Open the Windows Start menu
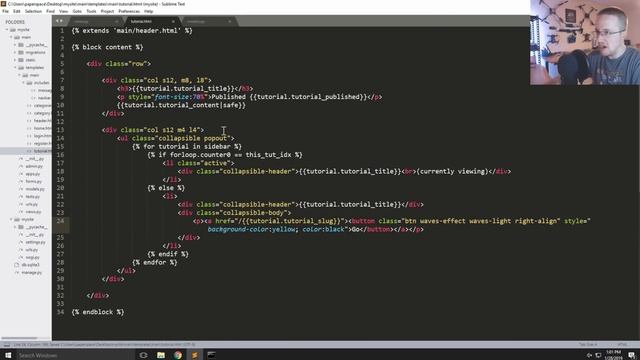 pos(8,355)
